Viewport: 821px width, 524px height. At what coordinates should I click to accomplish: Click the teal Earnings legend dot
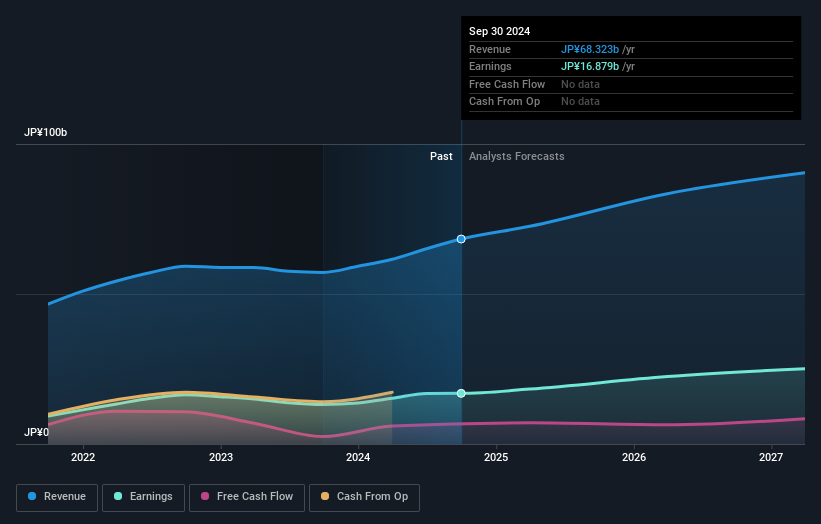tap(118, 496)
